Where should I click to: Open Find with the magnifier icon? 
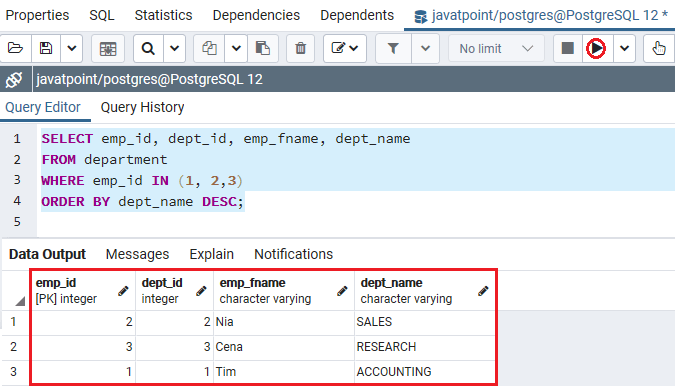[x=148, y=48]
